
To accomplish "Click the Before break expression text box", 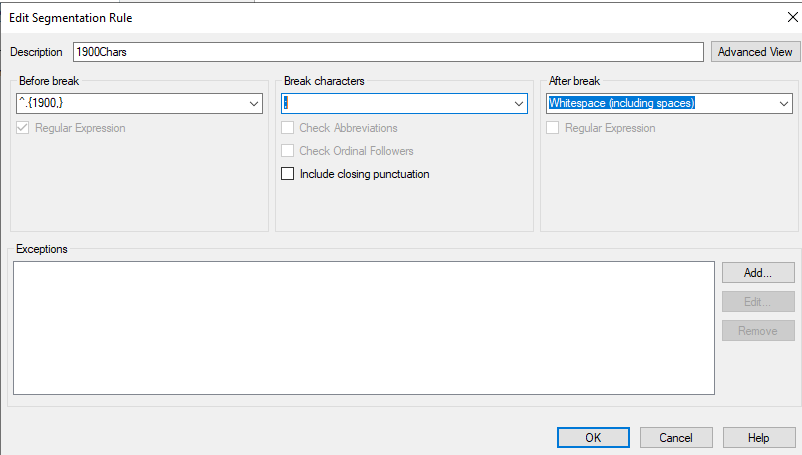I will click(x=128, y=103).
